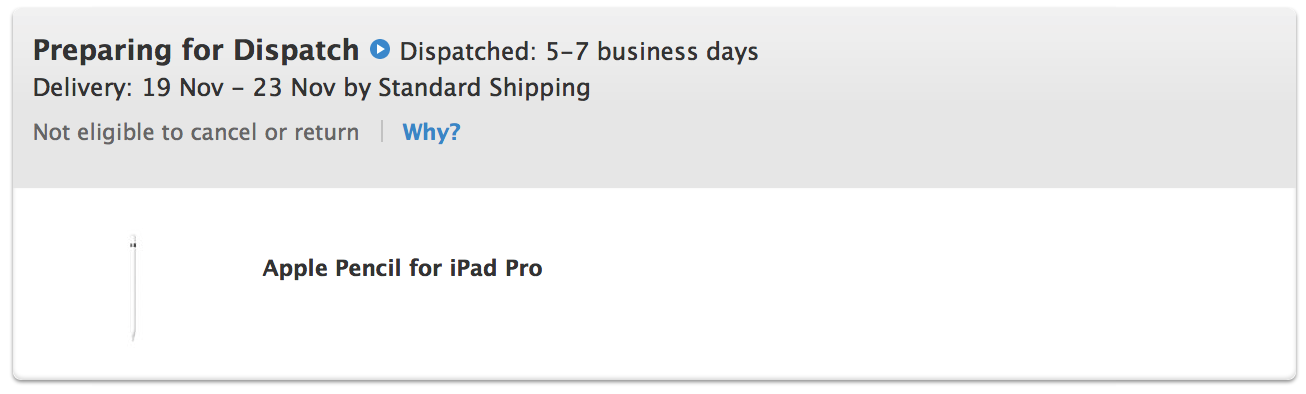Viewport: 1306px width, 394px height.
Task: Click the middle of the Apple Pencil body
Action: click(x=133, y=290)
